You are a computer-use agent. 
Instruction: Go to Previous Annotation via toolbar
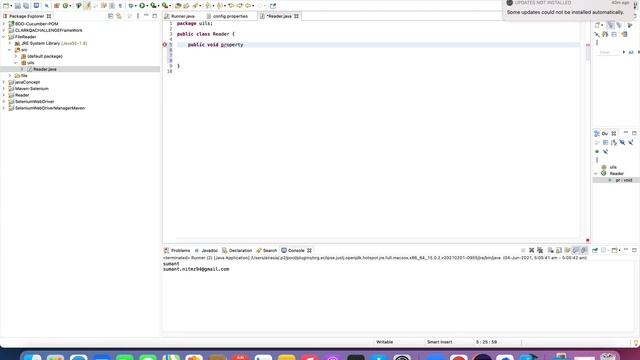(220, 6)
